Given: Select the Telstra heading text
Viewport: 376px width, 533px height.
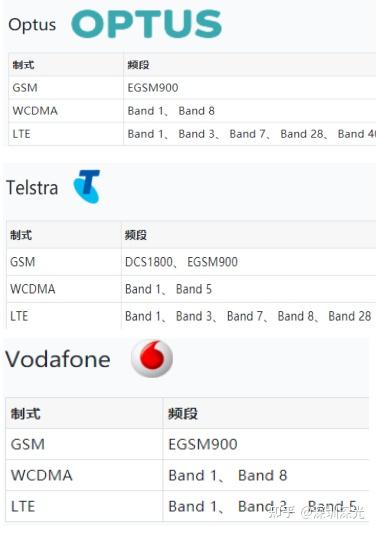Looking at the screenshot, I should pyautogui.click(x=32, y=188).
